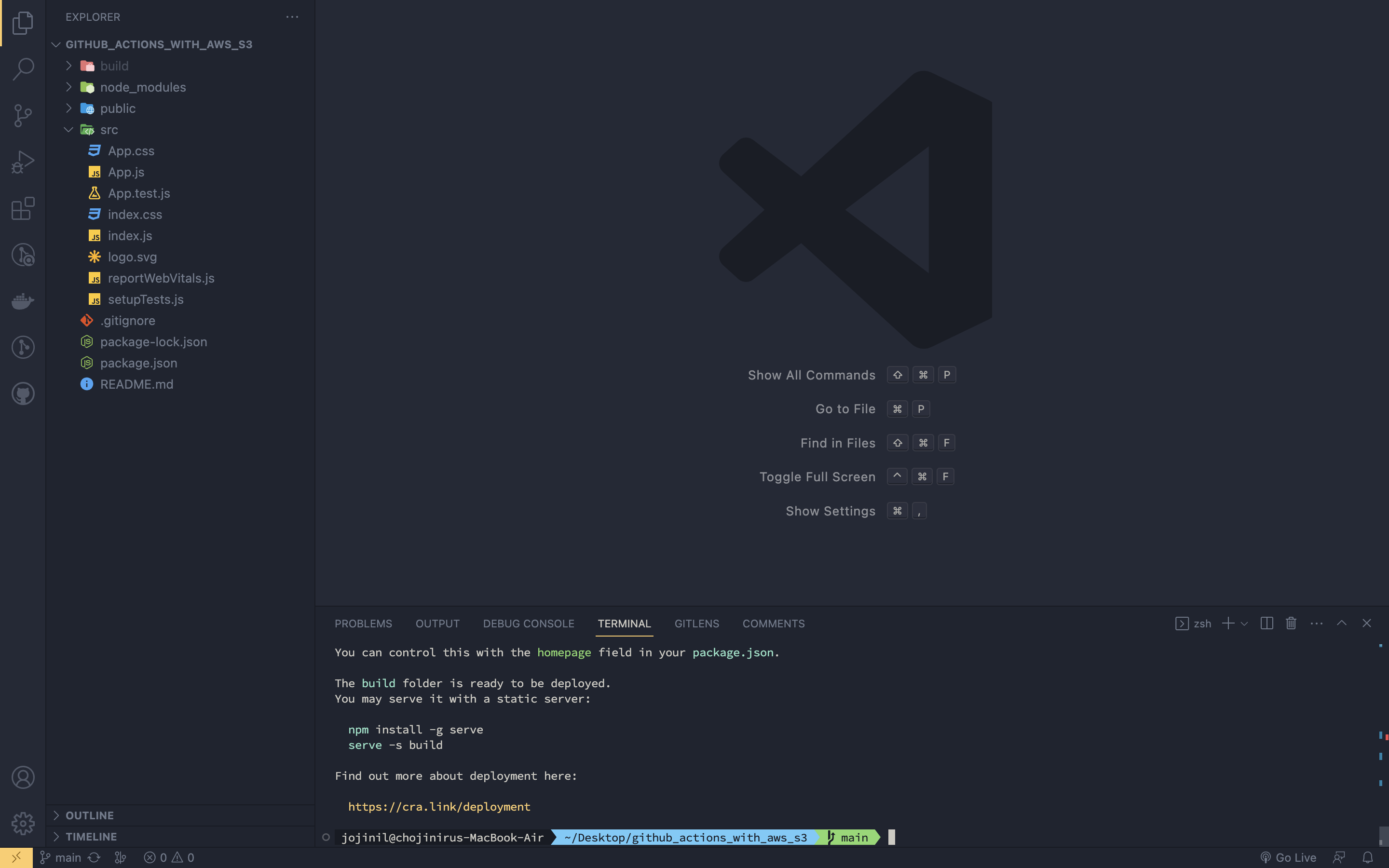Switch to the OUTPUT tab
This screenshot has width=1389, height=868.
pos(437,624)
